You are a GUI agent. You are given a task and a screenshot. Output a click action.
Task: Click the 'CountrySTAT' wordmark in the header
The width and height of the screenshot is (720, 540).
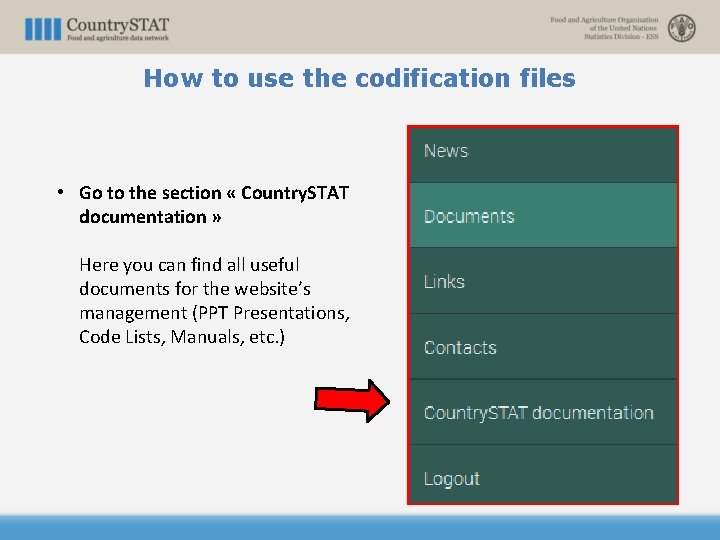click(x=118, y=25)
